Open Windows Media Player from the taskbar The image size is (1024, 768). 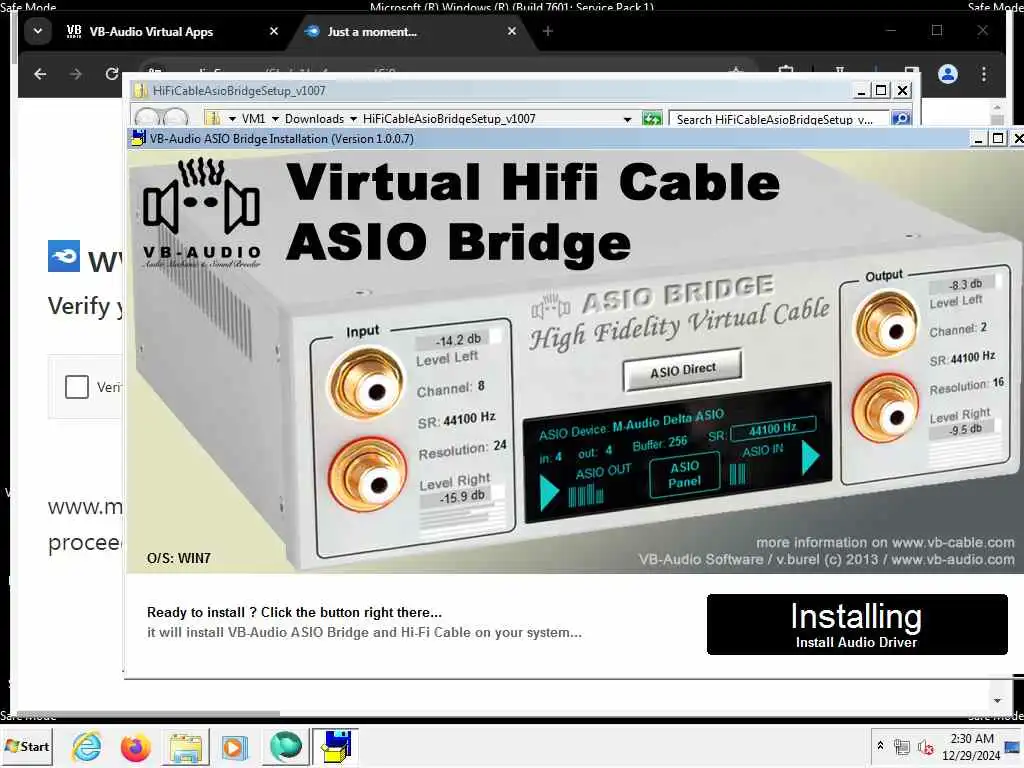point(234,746)
